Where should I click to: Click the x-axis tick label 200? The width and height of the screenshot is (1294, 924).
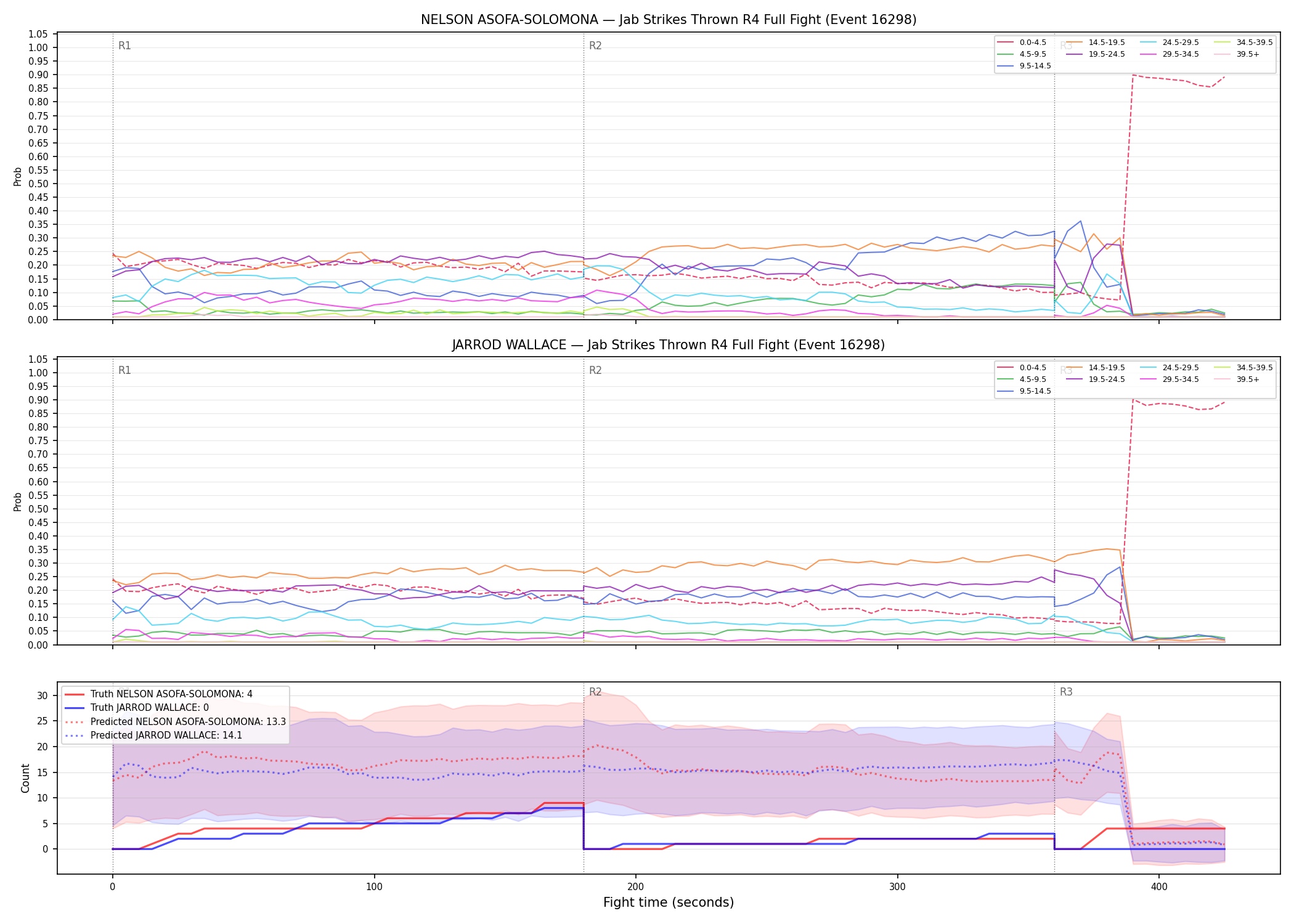click(635, 887)
